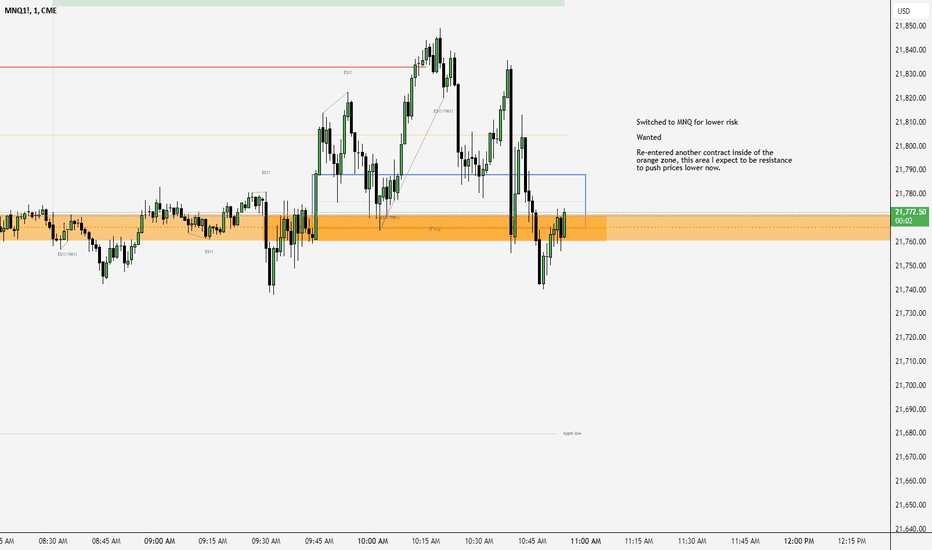
Task: Click the 10:30 AM time axis label
Action: [x=479, y=542]
